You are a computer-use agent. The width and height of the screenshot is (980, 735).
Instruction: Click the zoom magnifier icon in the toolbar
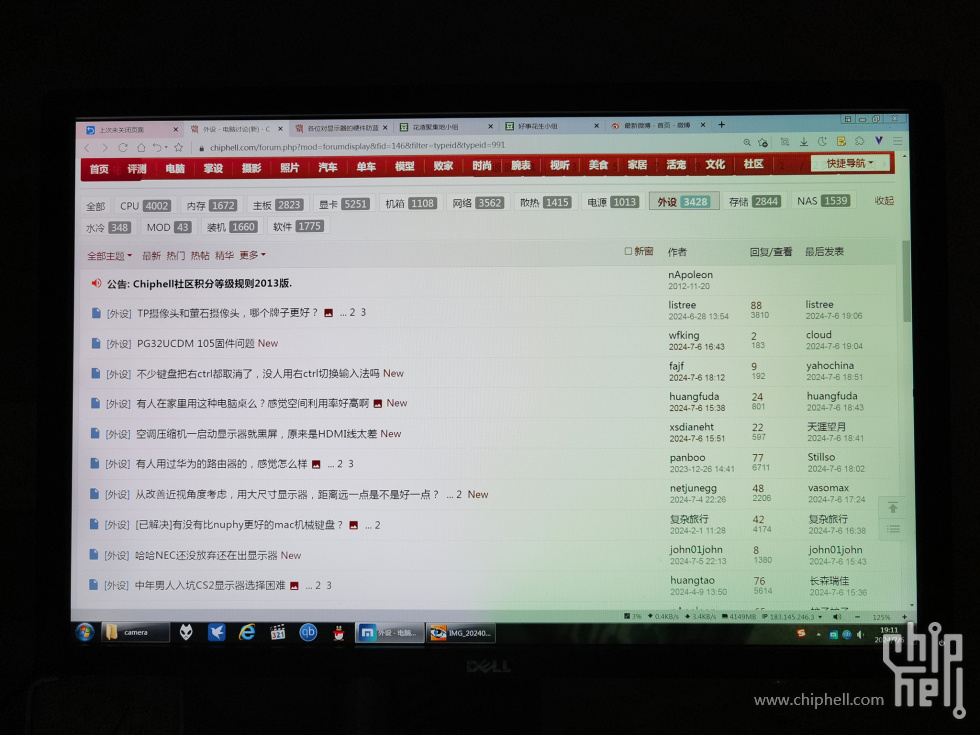pos(747,142)
